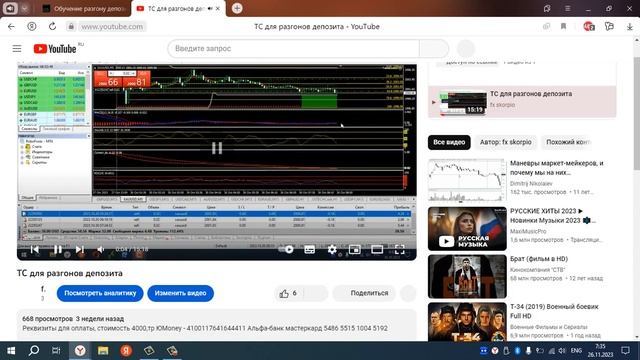Select the Все видео filter chip
Viewport: 640px width, 360px height.
[449, 142]
